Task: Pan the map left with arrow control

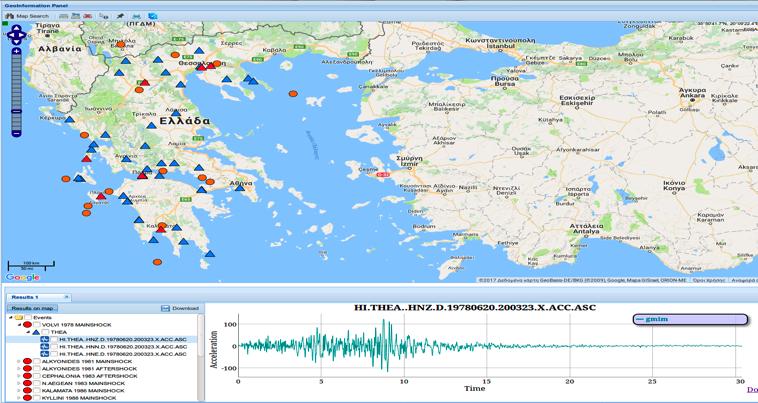Action: point(12,35)
